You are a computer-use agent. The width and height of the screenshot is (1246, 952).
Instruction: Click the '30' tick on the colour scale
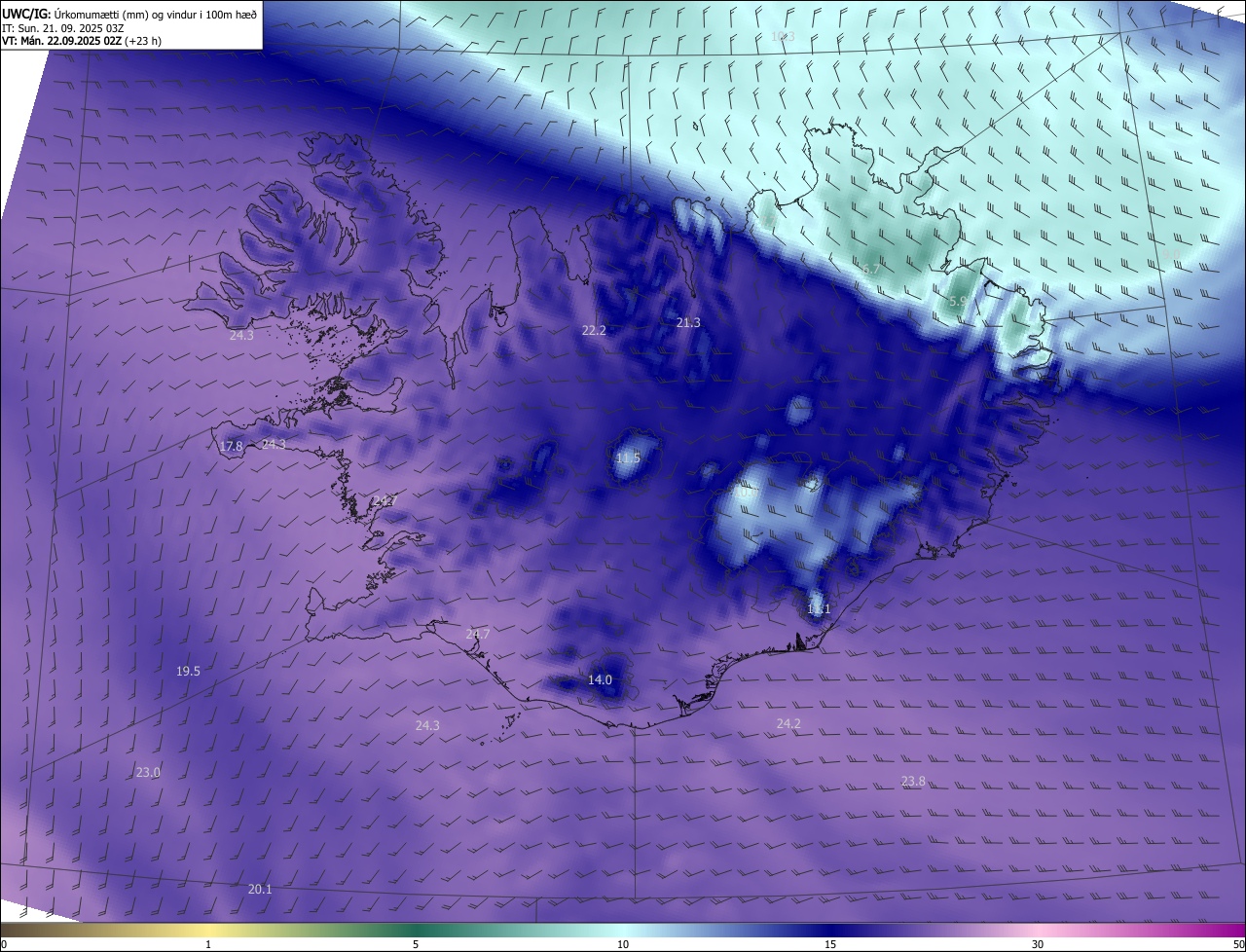(1038, 944)
